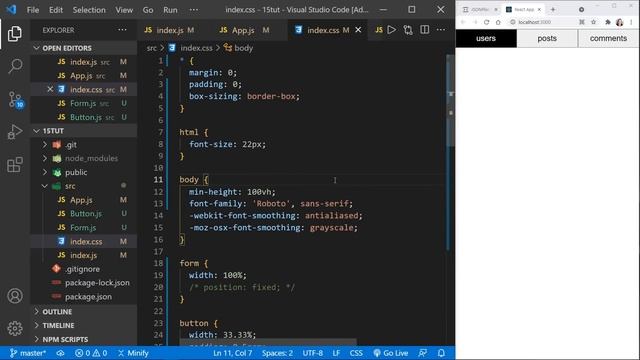Open the .gitignore file
This screenshot has width=640, height=360.
pyautogui.click(x=84, y=269)
